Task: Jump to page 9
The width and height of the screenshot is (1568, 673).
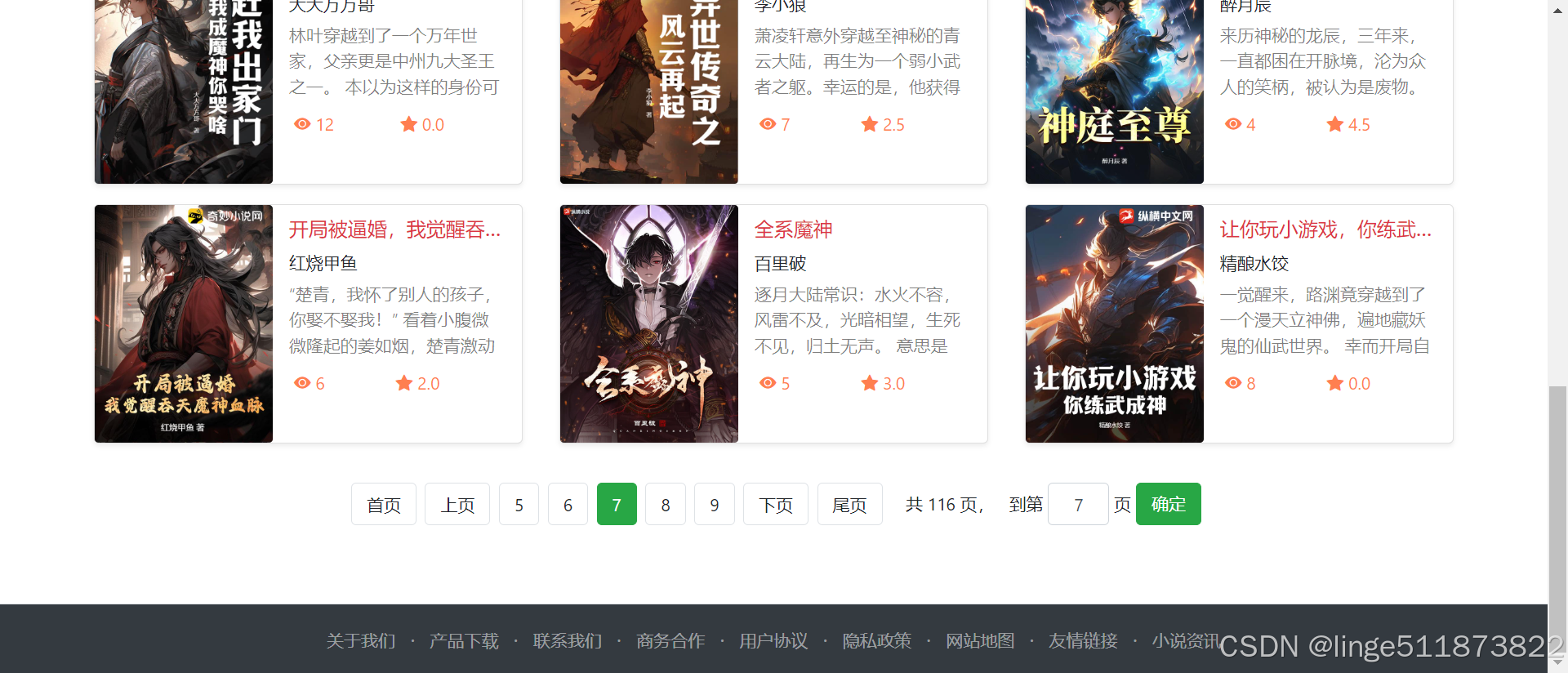Action: (715, 504)
